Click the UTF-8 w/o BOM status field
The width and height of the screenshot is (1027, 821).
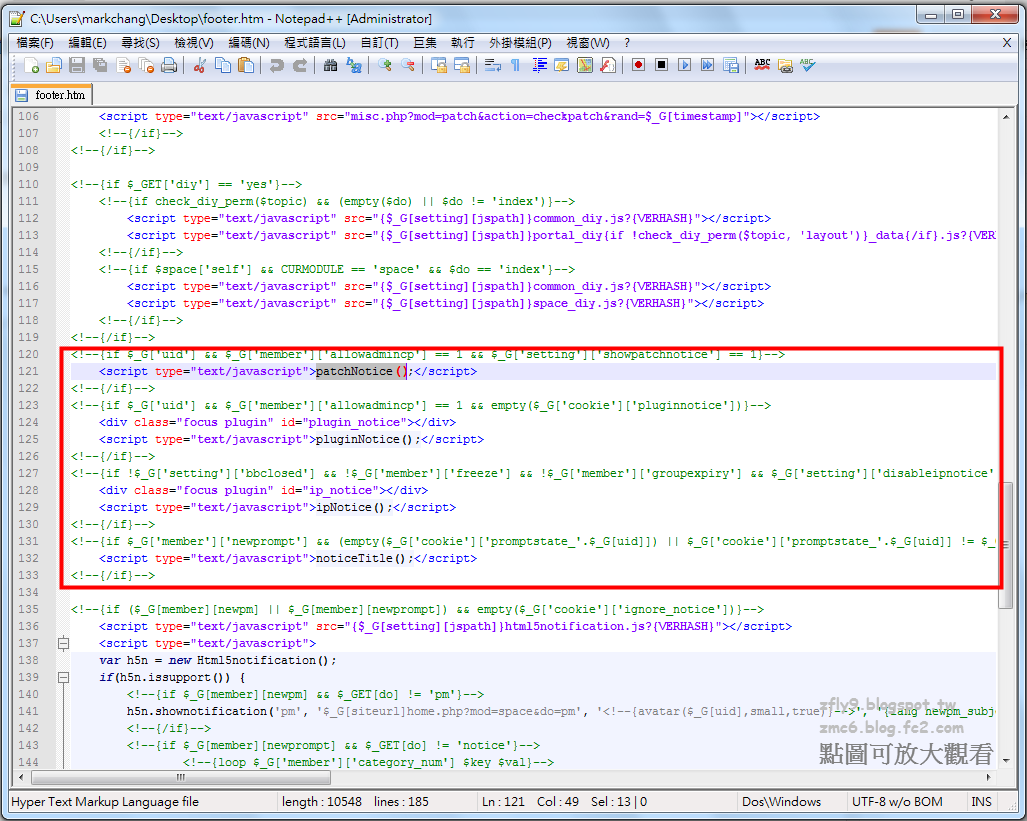point(897,801)
